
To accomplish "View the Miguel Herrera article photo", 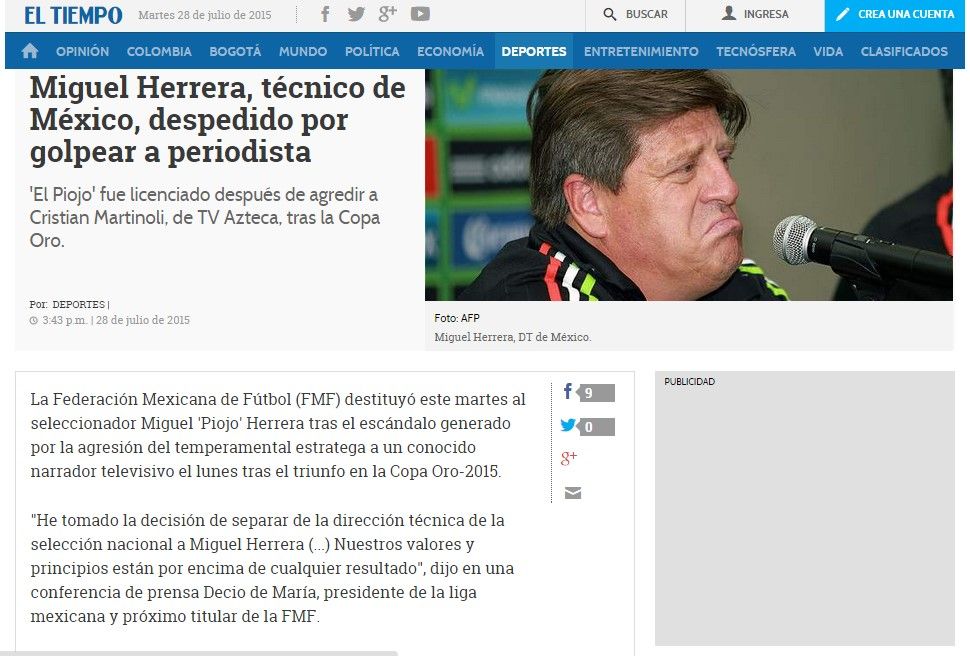I will tap(689, 185).
